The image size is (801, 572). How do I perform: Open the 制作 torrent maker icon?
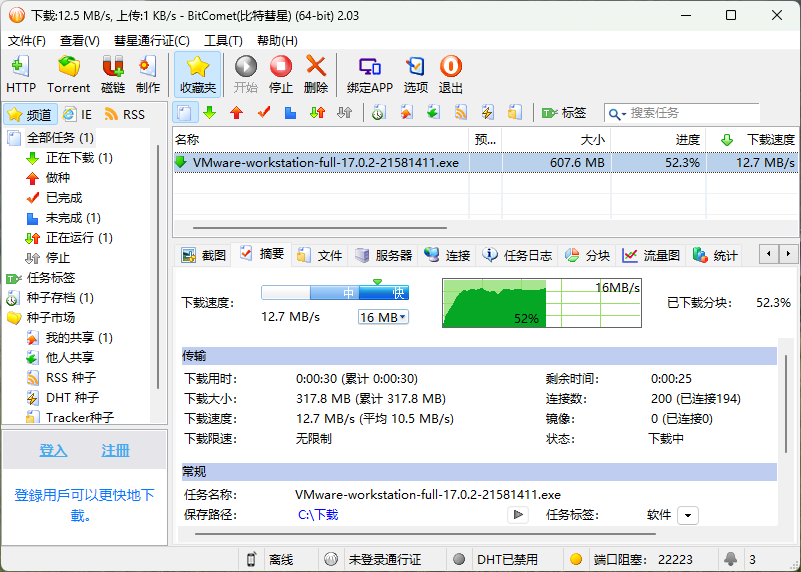tap(148, 74)
